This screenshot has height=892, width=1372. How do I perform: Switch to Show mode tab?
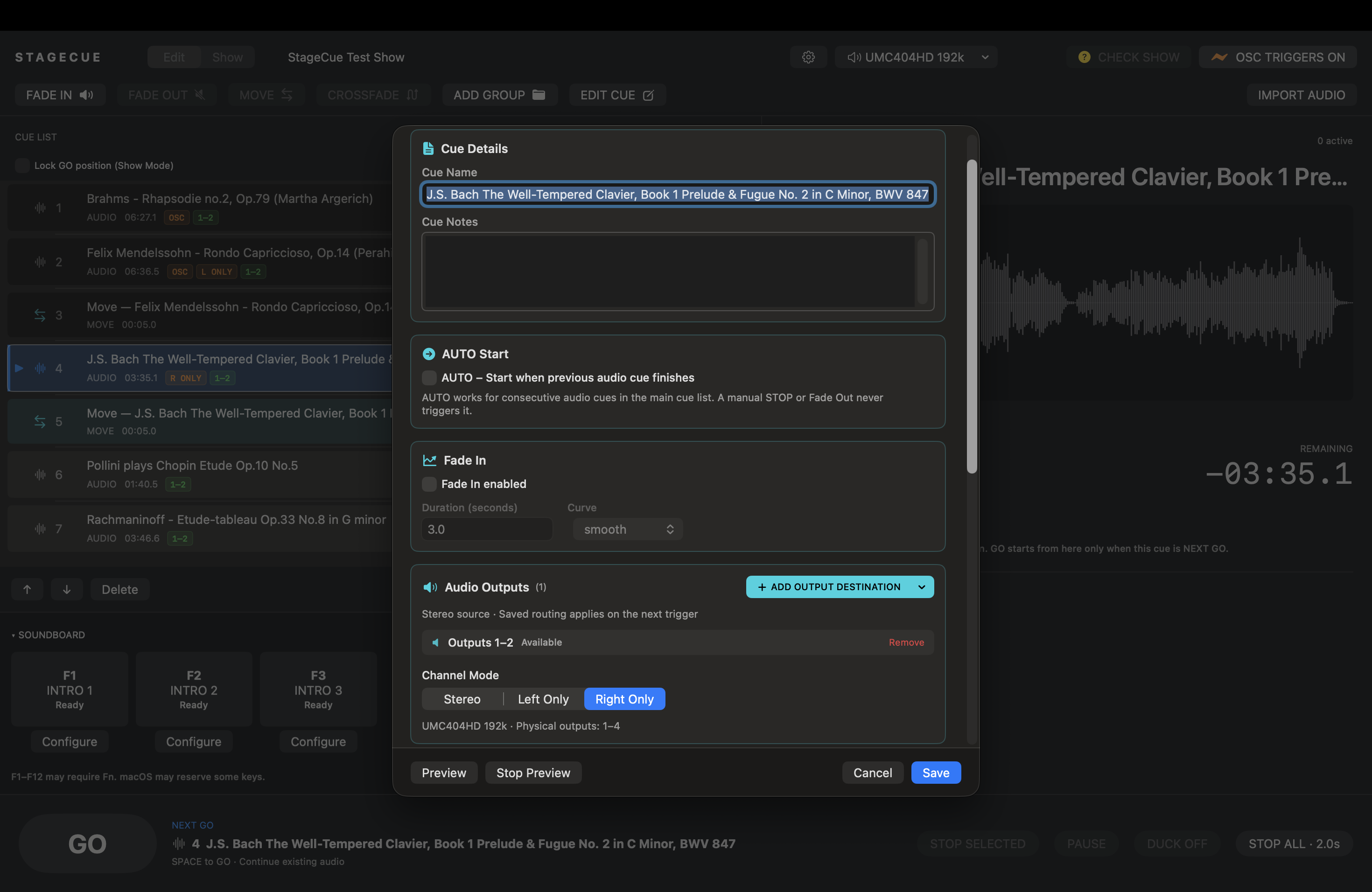(227, 57)
